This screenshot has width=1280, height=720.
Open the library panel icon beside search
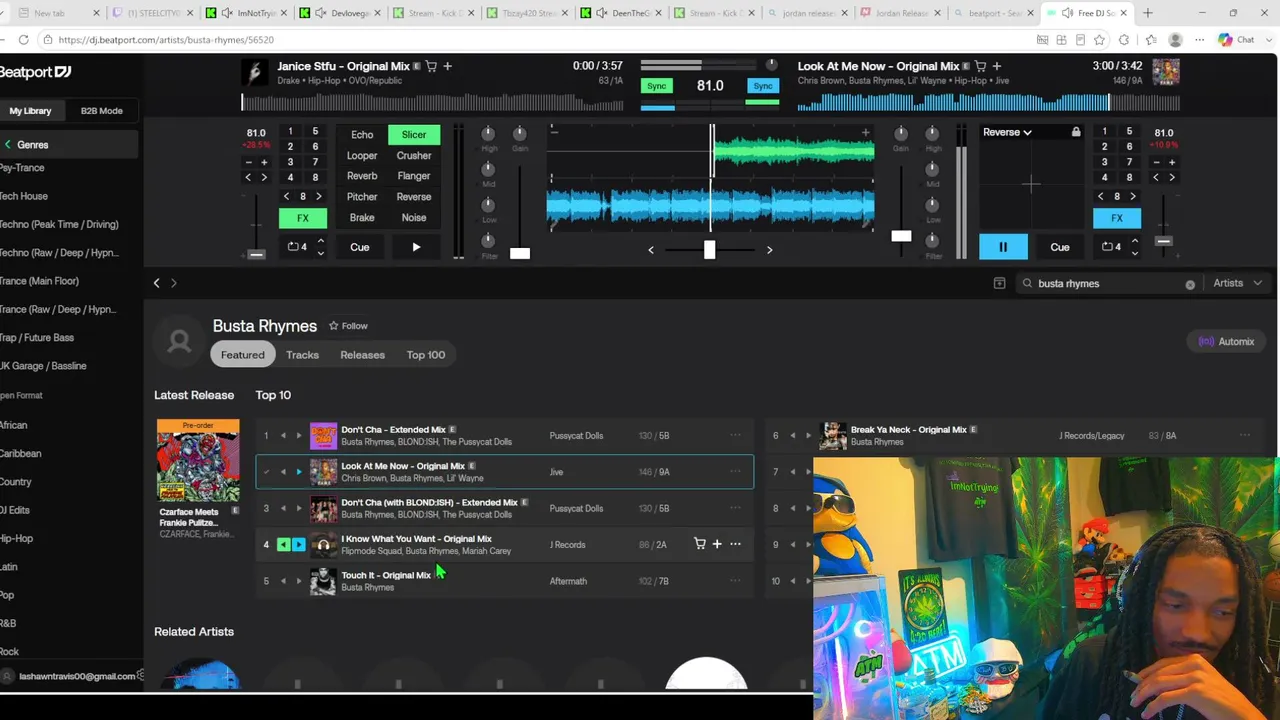click(999, 283)
